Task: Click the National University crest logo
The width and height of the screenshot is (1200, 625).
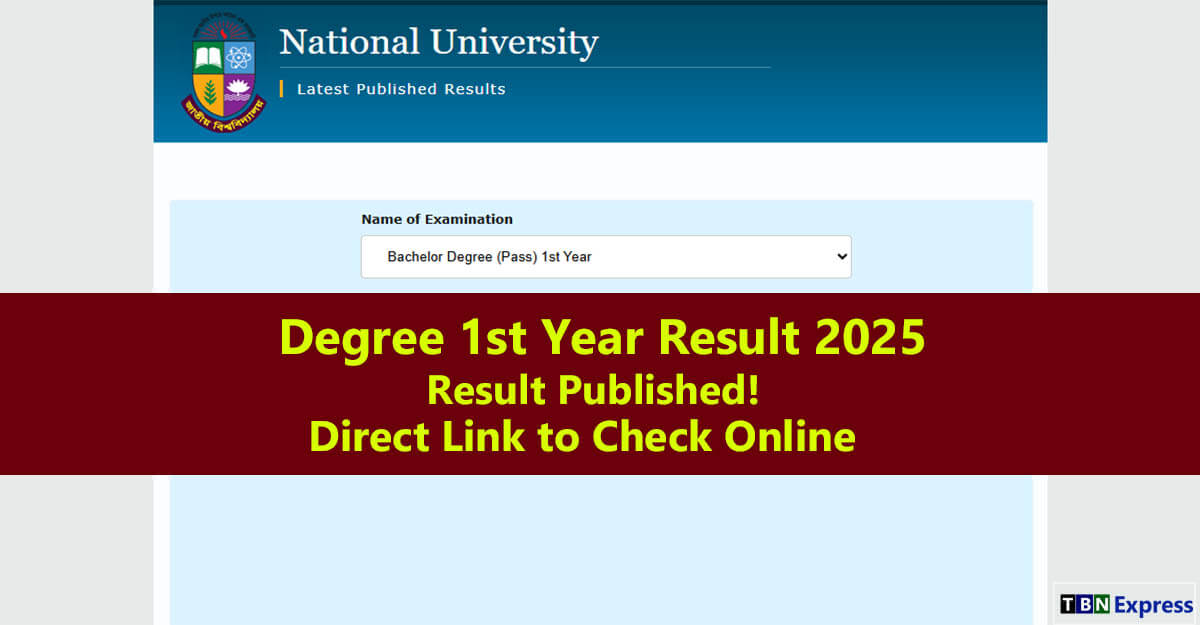Action: tap(224, 73)
